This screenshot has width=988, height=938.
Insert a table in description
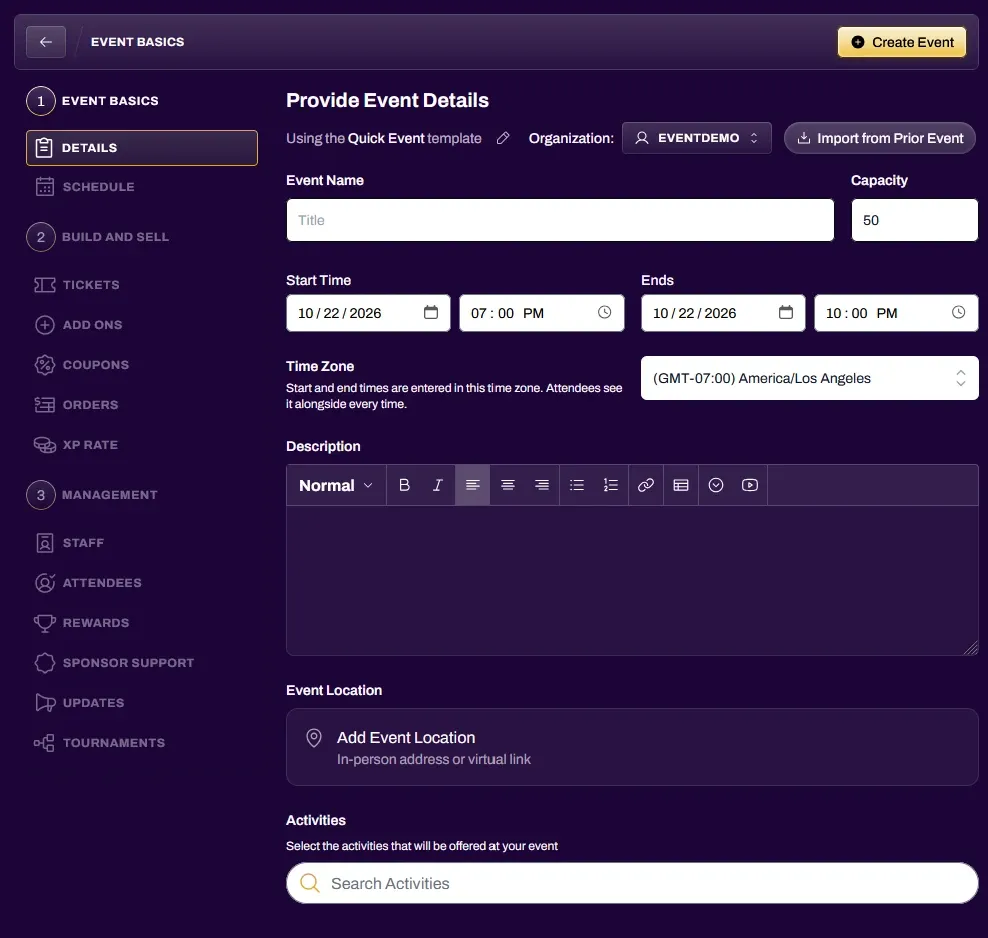pos(681,485)
